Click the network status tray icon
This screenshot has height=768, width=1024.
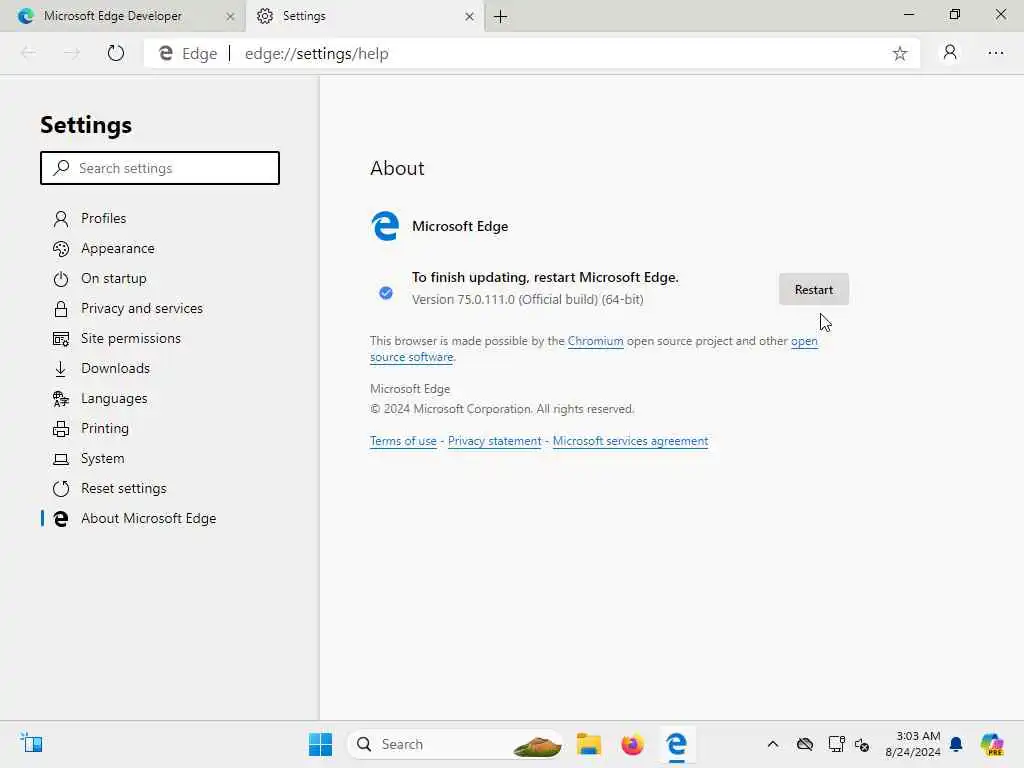836,744
